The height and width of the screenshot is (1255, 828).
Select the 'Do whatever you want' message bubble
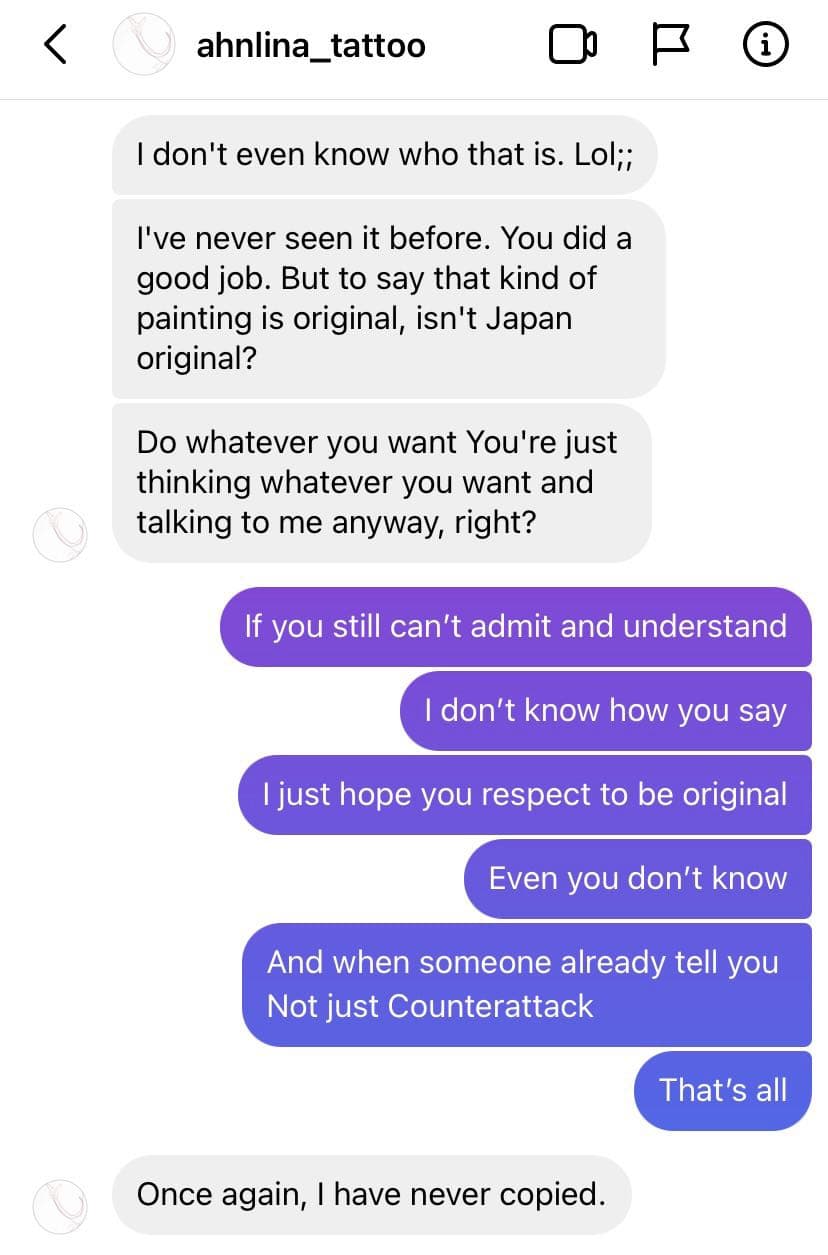pyautogui.click(x=381, y=483)
